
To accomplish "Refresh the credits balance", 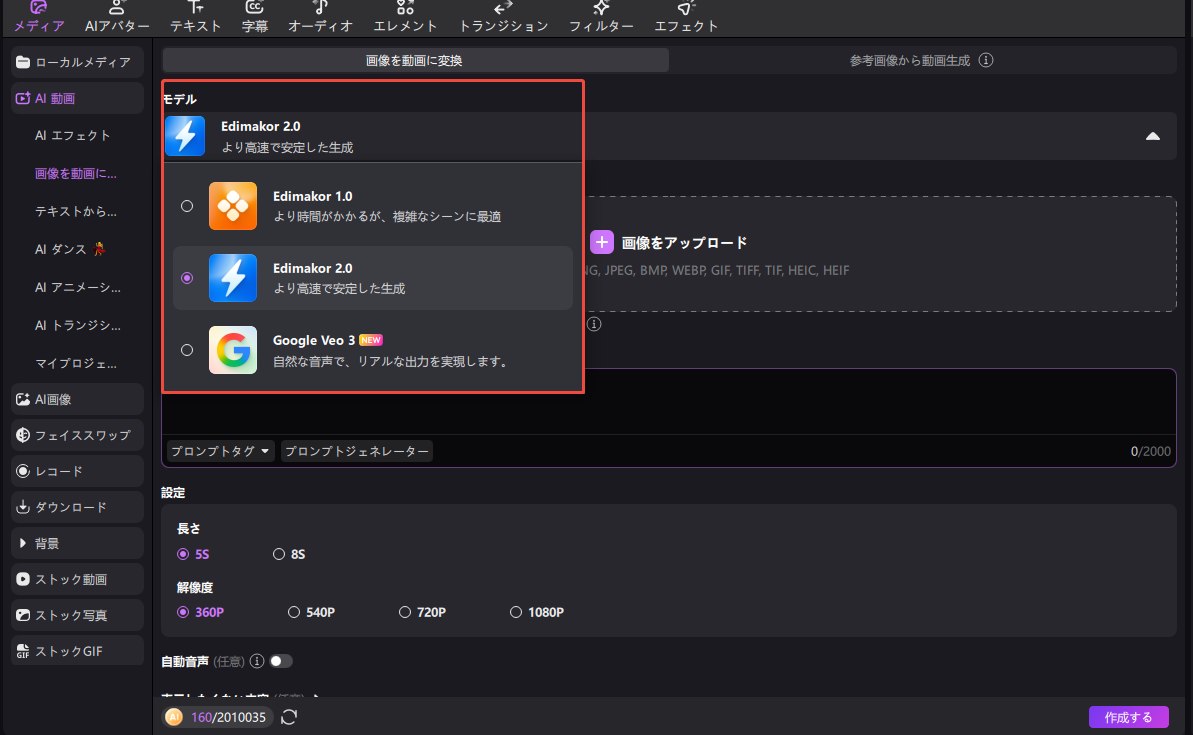I will coord(289,717).
